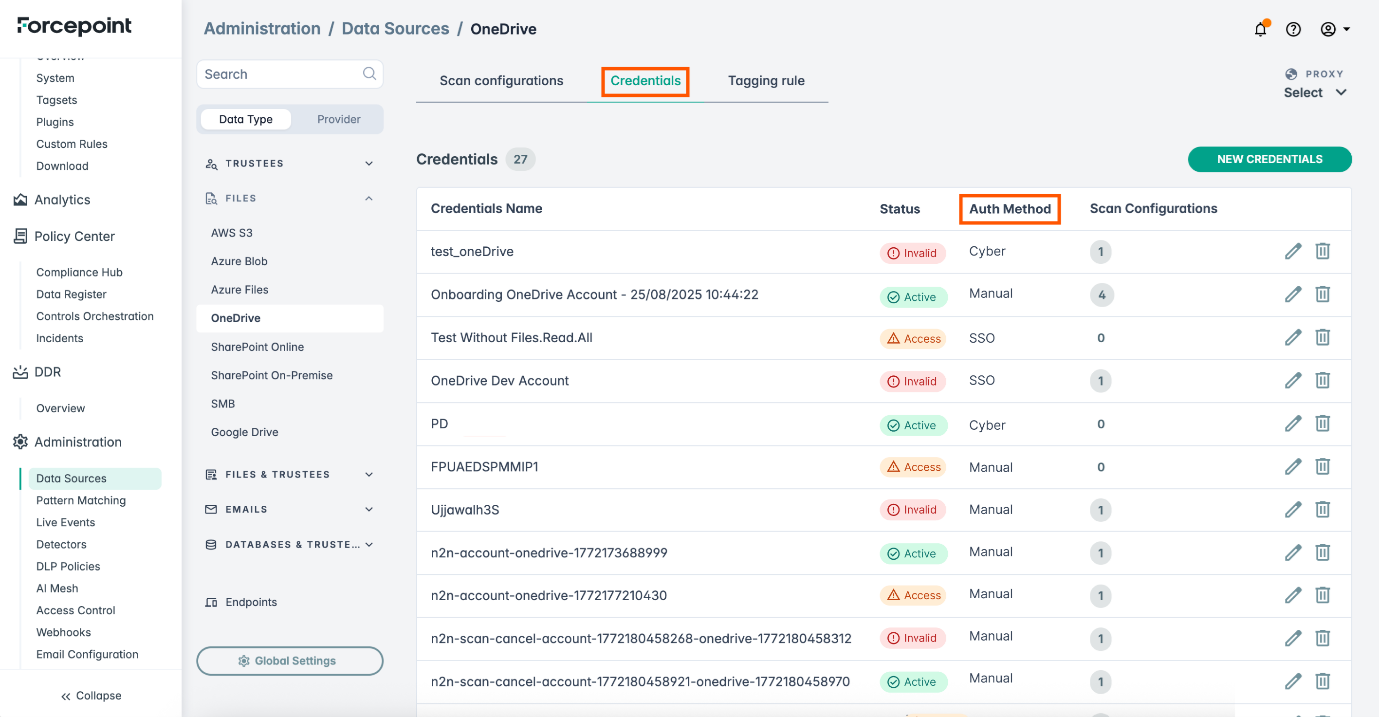Open the notifications bell icon
Screen dimensions: 1379x717
point(1260,29)
